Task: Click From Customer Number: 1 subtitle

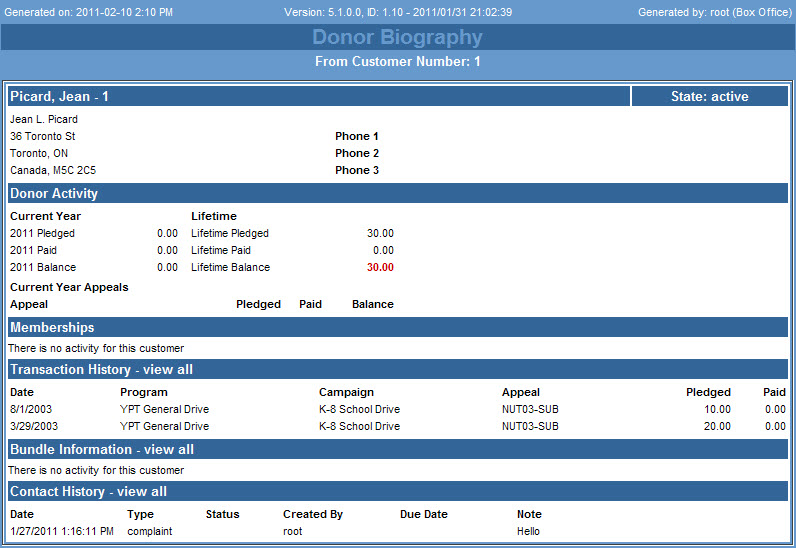Action: pos(397,61)
